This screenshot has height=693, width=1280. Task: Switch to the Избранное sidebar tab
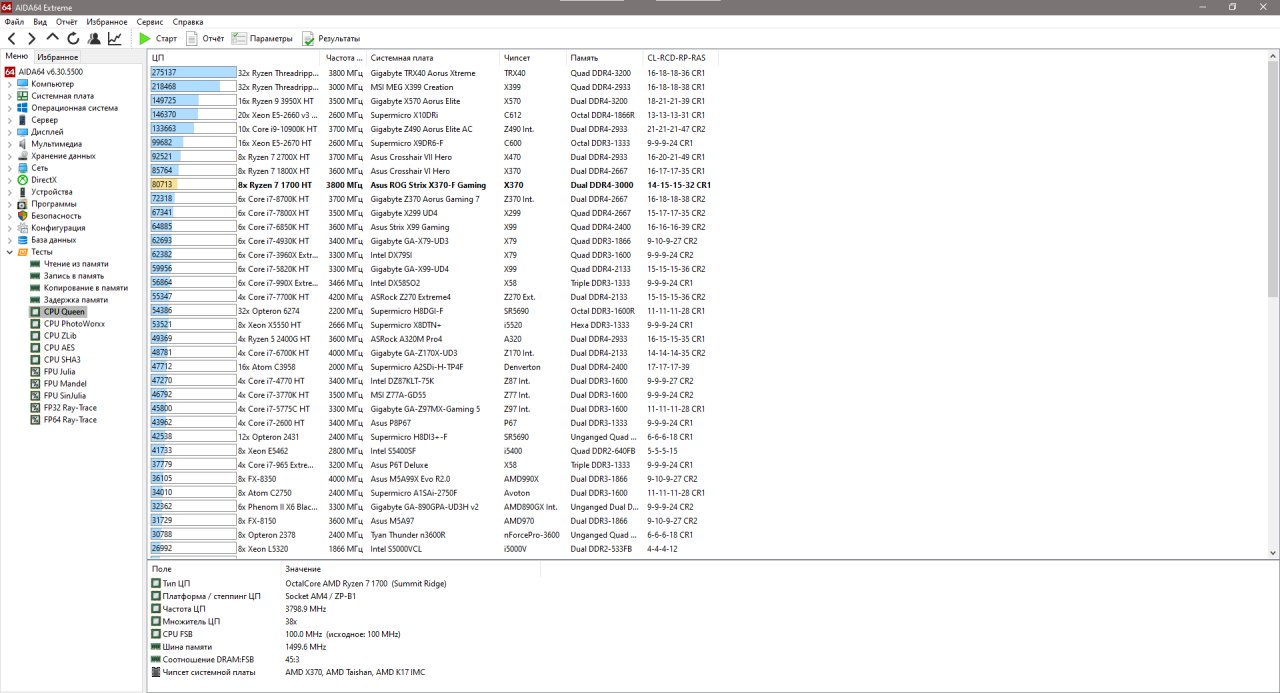coord(58,57)
